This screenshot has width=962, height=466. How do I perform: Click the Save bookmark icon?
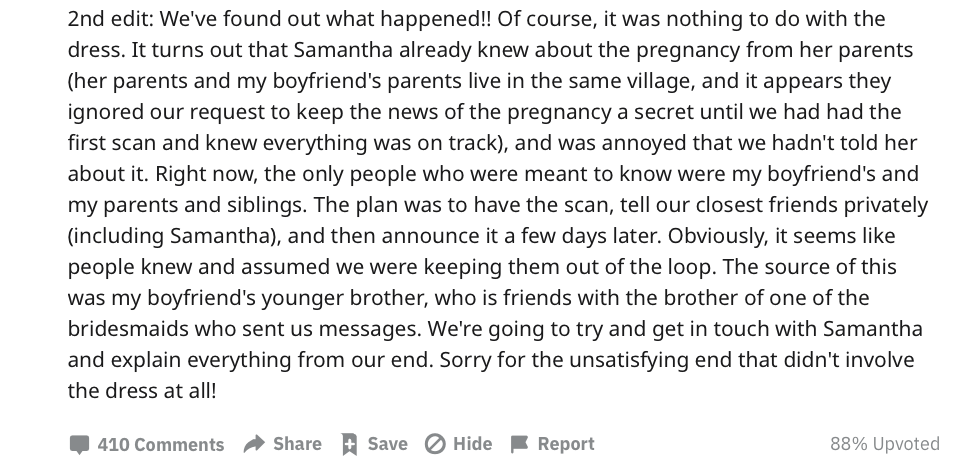[349, 444]
